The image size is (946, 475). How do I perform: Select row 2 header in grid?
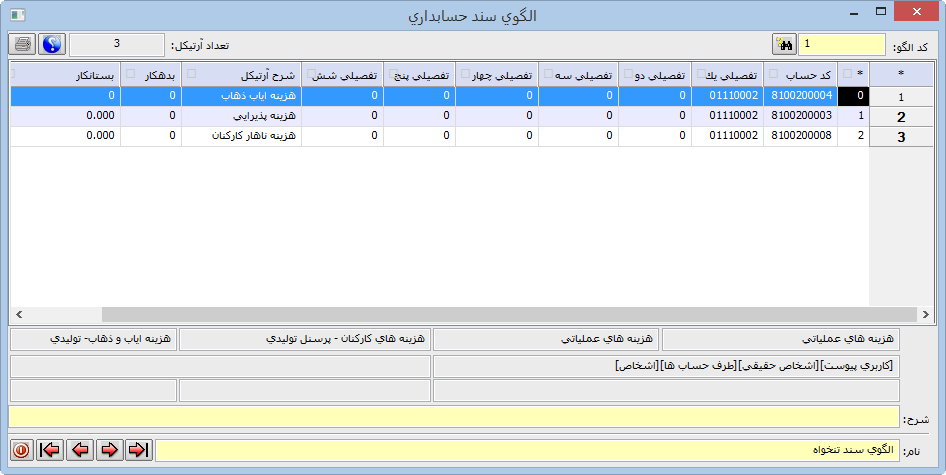coord(900,117)
